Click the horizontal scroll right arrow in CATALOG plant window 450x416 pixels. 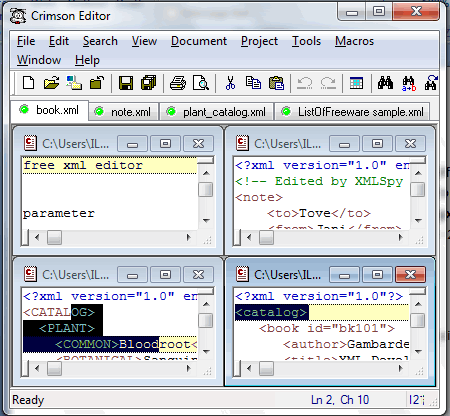click(x=188, y=369)
